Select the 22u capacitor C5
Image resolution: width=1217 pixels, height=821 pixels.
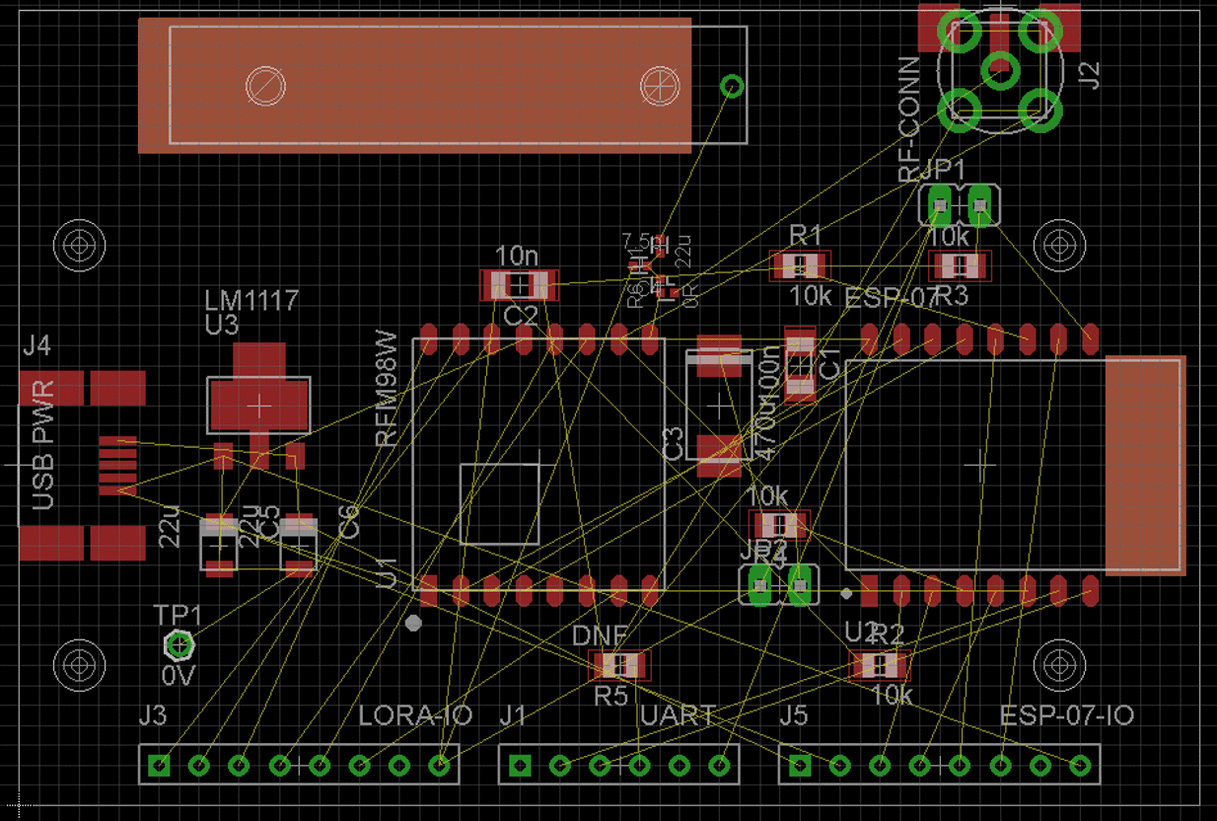(x=218, y=545)
